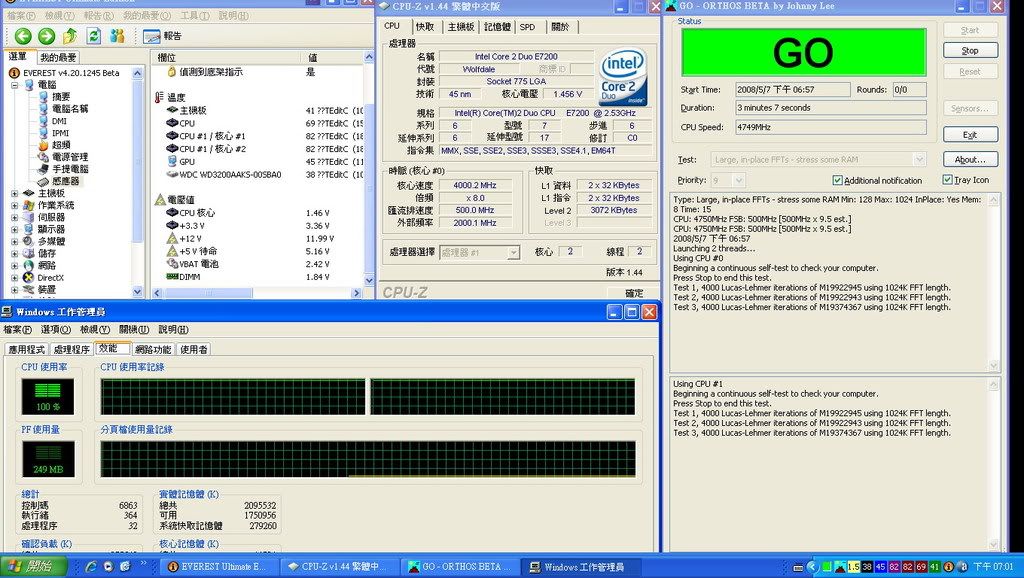The width and height of the screenshot is (1024, 578).
Task: Click EVEREST up-level folder arrow icon
Action: point(70,37)
